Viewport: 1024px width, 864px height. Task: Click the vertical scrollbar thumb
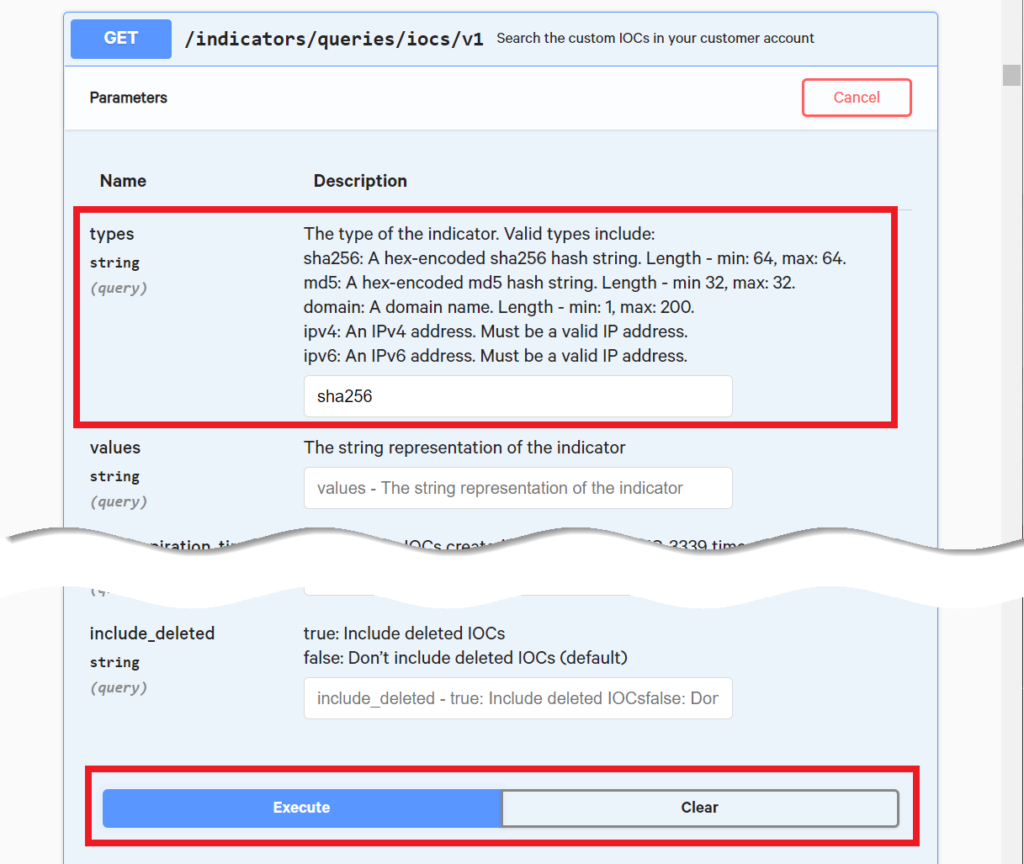1012,74
